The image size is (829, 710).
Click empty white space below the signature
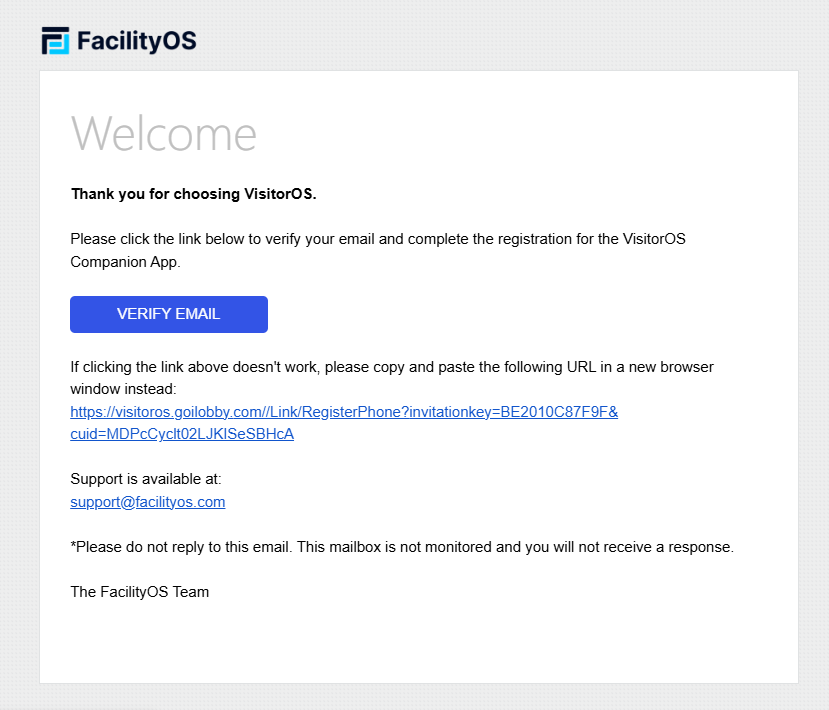(418, 642)
